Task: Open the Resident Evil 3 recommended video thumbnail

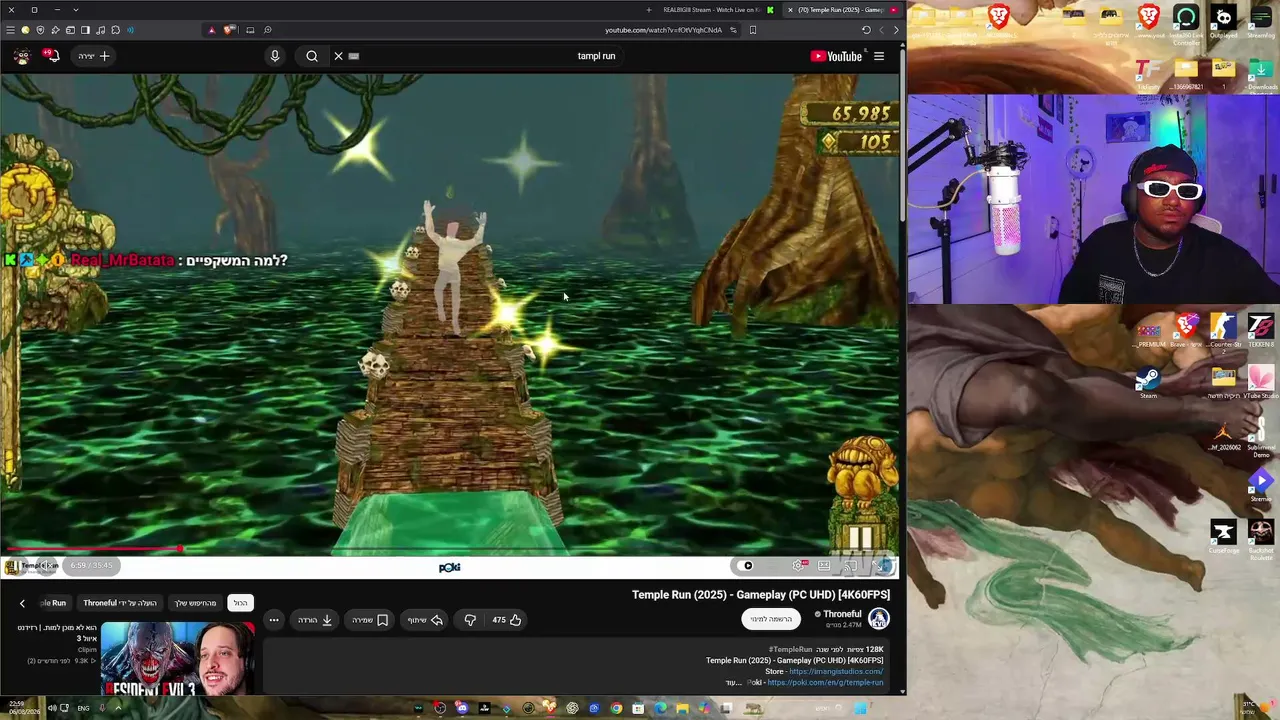Action: pos(177,657)
